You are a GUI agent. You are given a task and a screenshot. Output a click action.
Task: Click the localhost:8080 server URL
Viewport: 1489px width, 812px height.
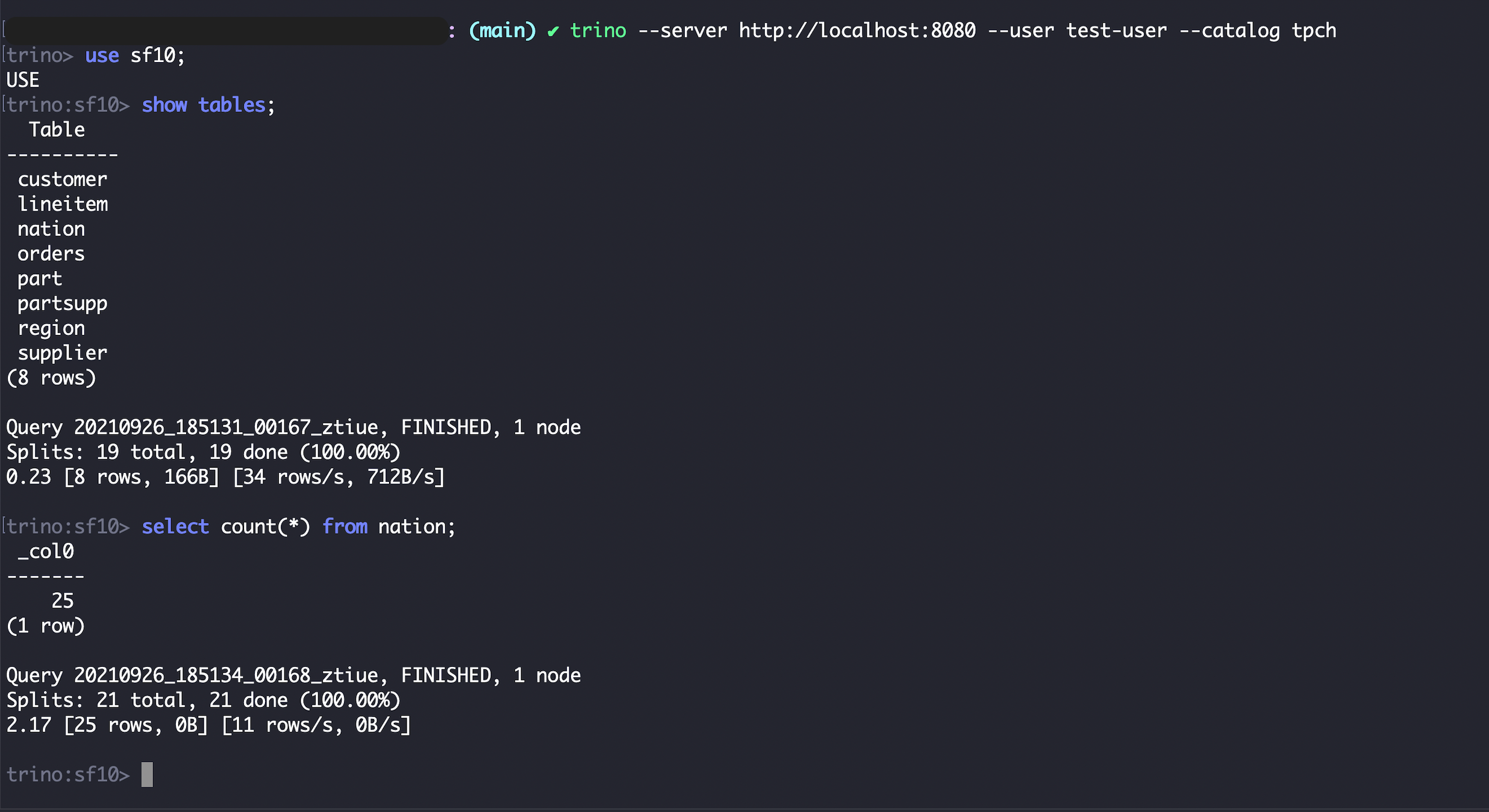(x=857, y=31)
